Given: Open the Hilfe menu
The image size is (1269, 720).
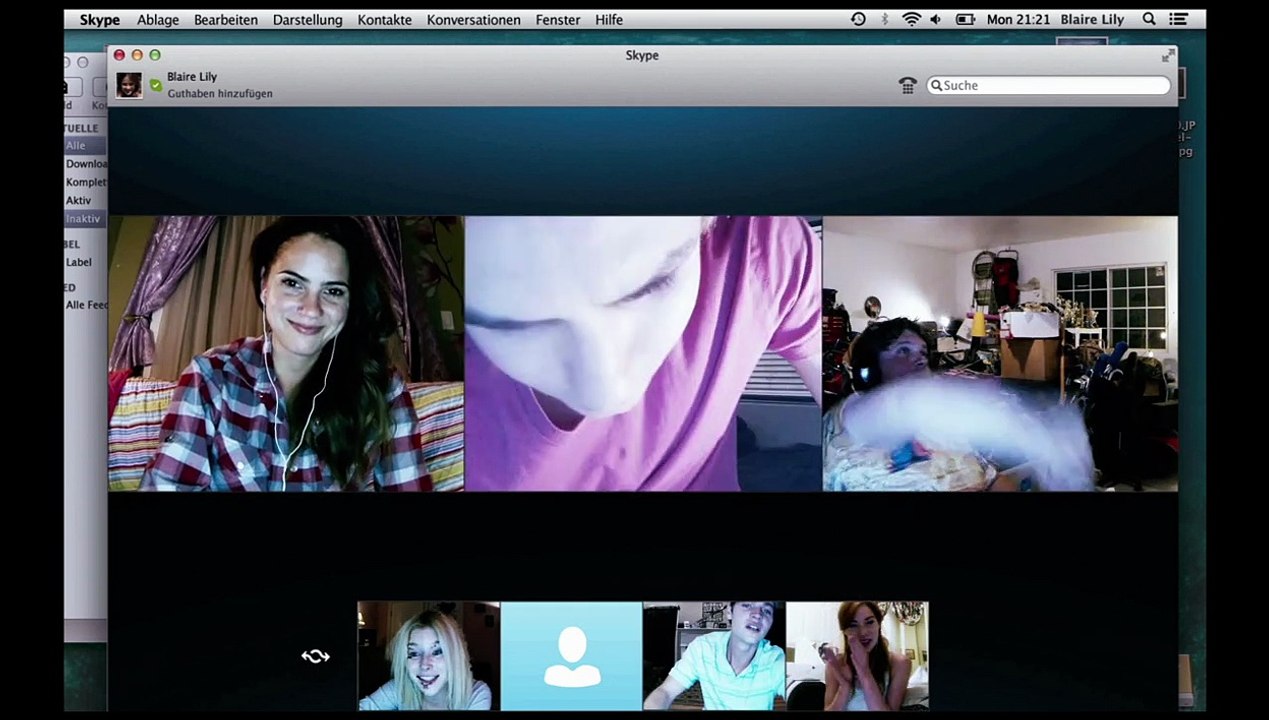Looking at the screenshot, I should [609, 20].
